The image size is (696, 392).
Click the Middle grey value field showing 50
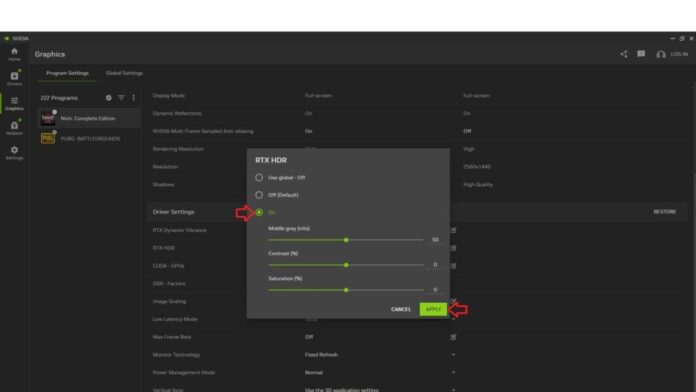[x=435, y=239]
